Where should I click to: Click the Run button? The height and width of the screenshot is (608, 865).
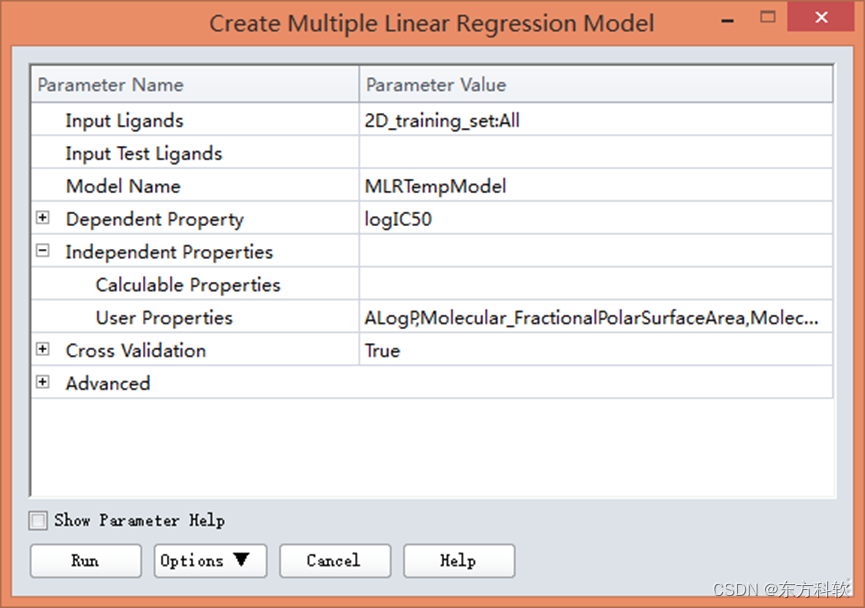86,561
